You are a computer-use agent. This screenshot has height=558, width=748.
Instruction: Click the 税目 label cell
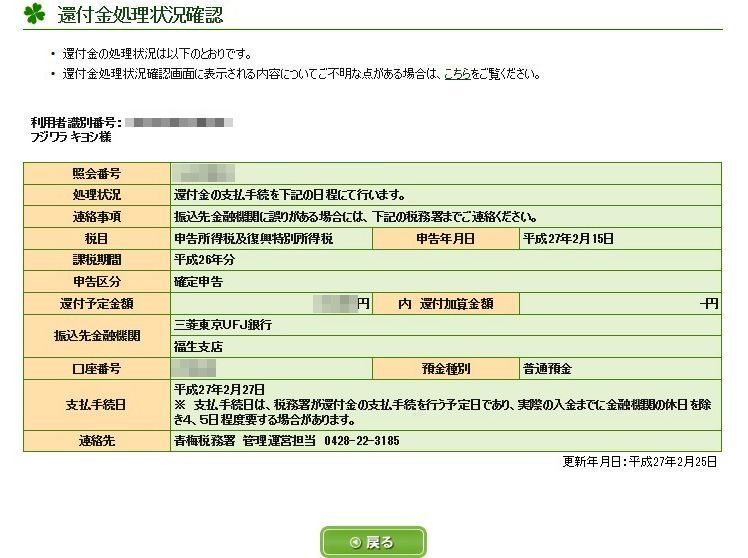point(97,238)
